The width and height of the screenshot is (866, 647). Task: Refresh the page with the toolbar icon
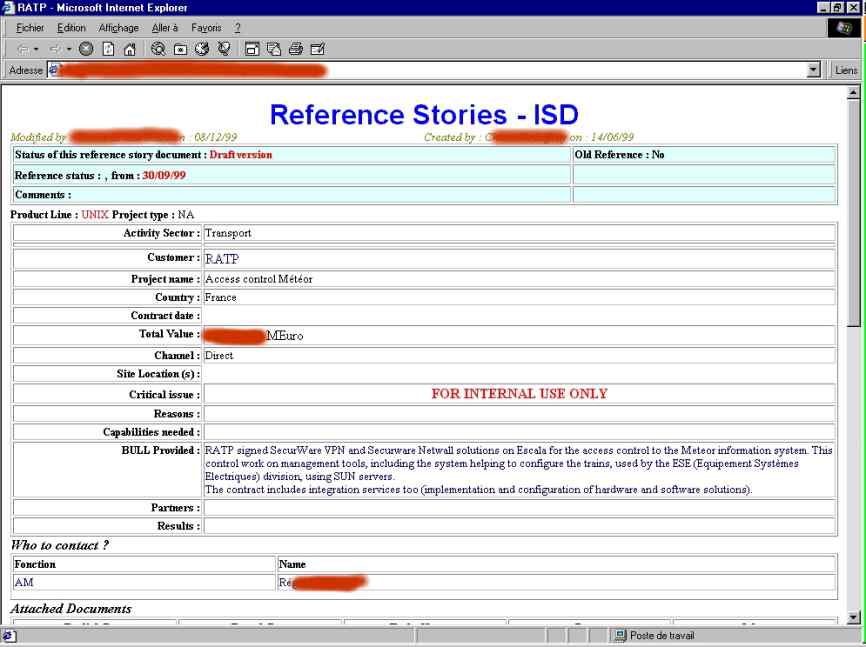[108, 49]
